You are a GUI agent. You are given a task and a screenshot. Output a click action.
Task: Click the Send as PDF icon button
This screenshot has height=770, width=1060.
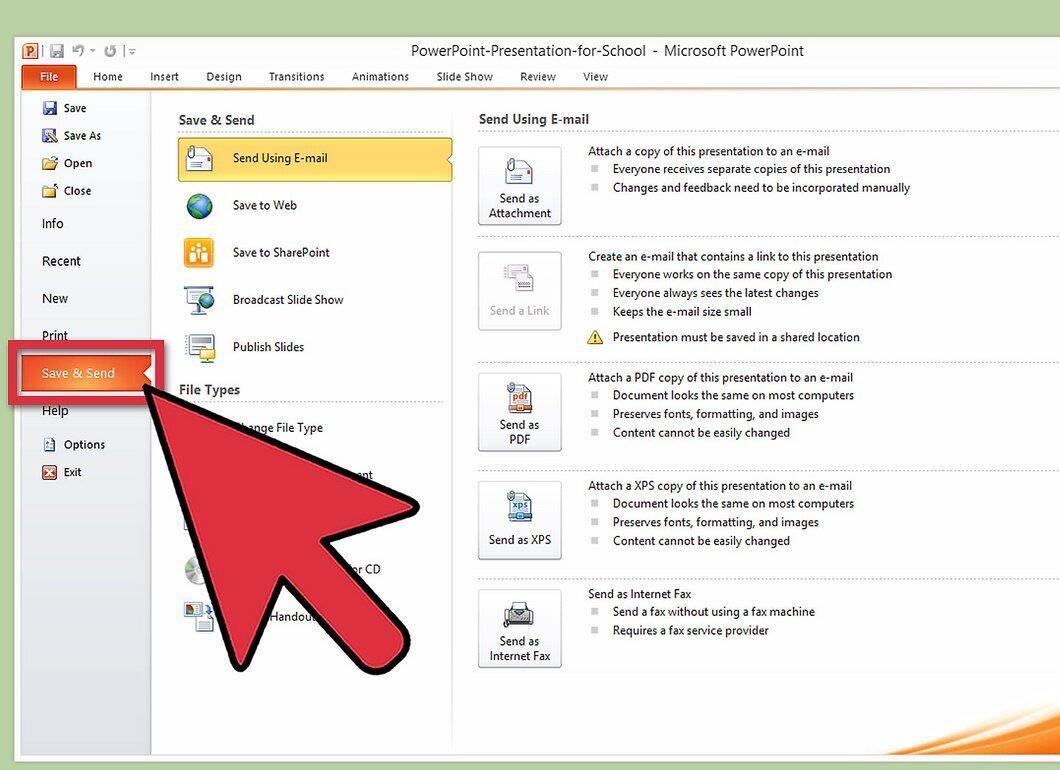pos(519,412)
